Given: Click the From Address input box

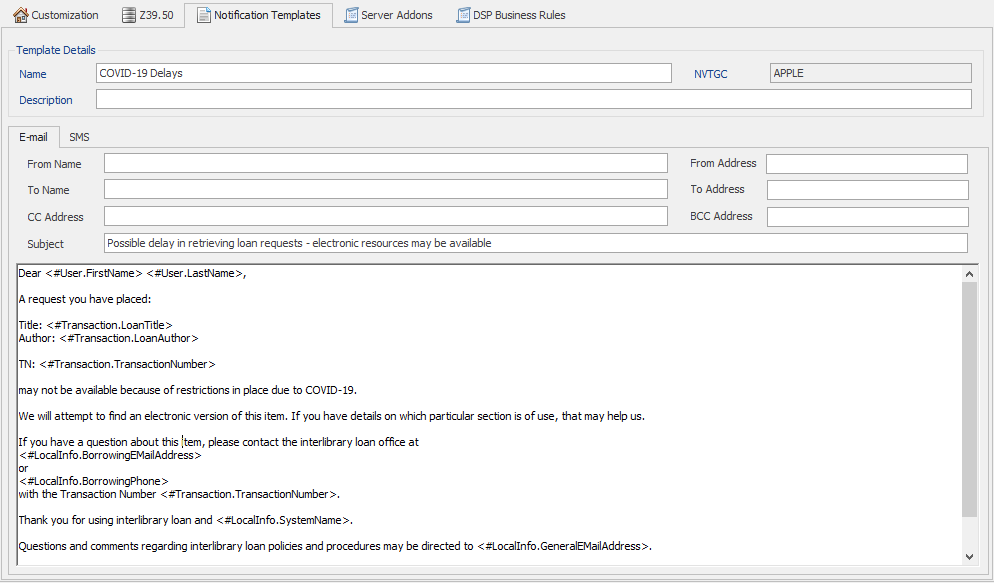Looking at the screenshot, I should tap(866, 163).
